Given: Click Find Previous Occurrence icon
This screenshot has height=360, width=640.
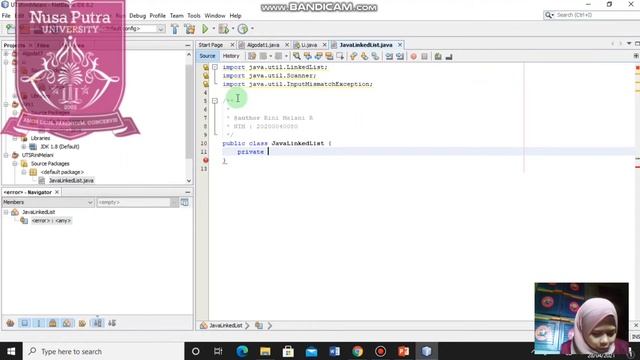Looking at the screenshot, I should pos(308,56).
